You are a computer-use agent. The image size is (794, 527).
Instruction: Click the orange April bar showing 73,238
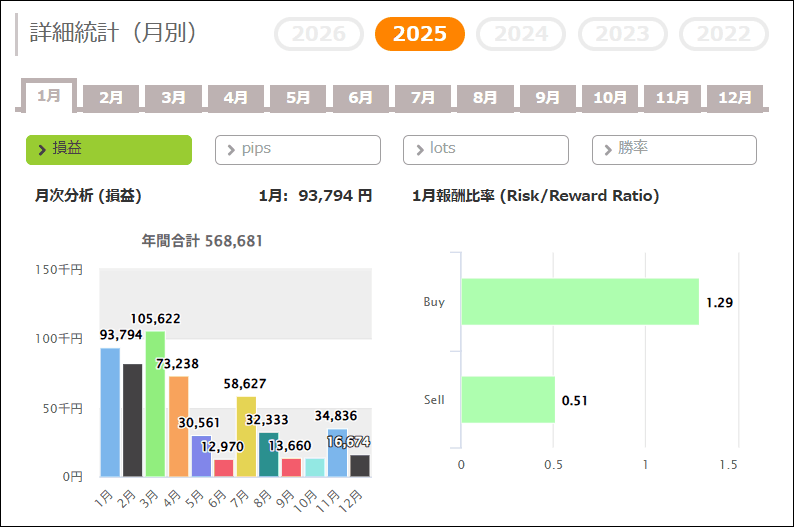click(x=178, y=427)
